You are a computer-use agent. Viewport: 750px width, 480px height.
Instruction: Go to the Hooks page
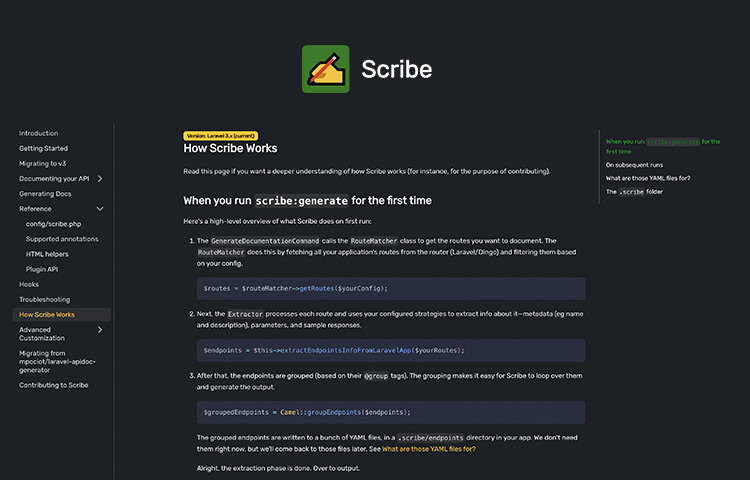pyautogui.click(x=29, y=284)
